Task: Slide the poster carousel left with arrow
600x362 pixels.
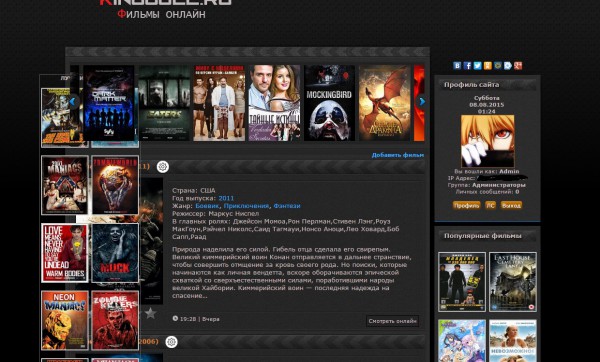Action: coord(73,101)
